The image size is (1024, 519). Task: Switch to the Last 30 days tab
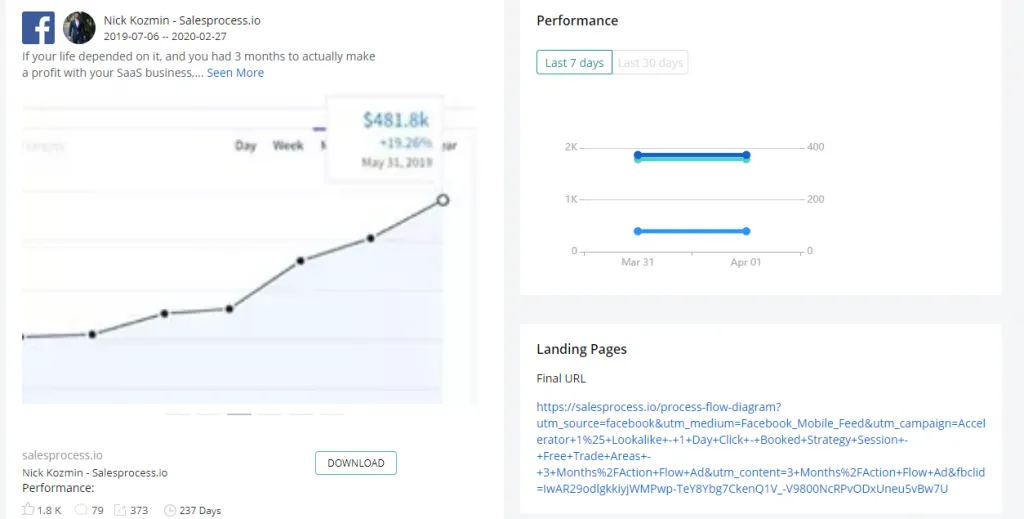click(x=650, y=63)
